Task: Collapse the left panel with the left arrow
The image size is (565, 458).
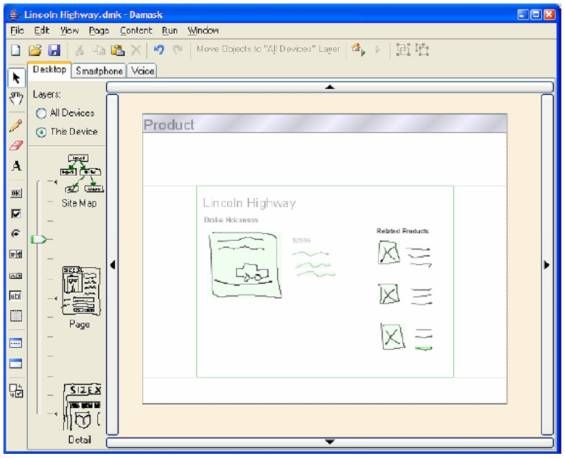Action: tap(112, 265)
